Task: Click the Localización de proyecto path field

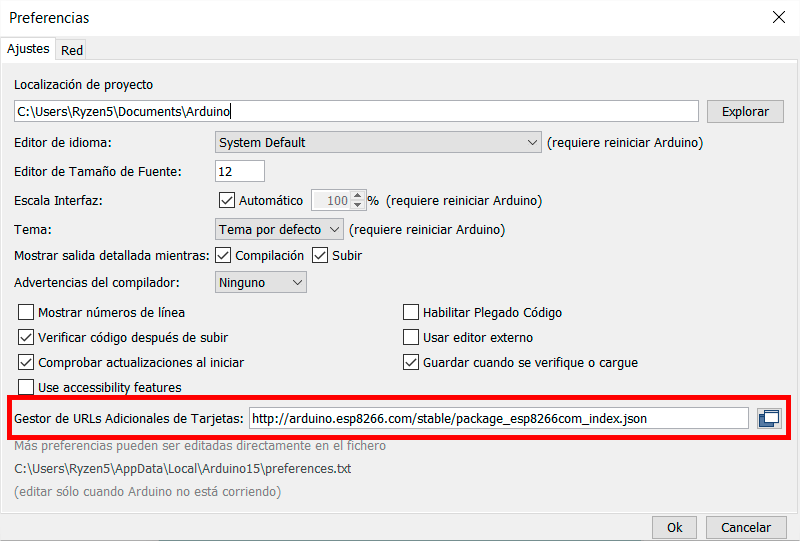Action: coord(355,111)
